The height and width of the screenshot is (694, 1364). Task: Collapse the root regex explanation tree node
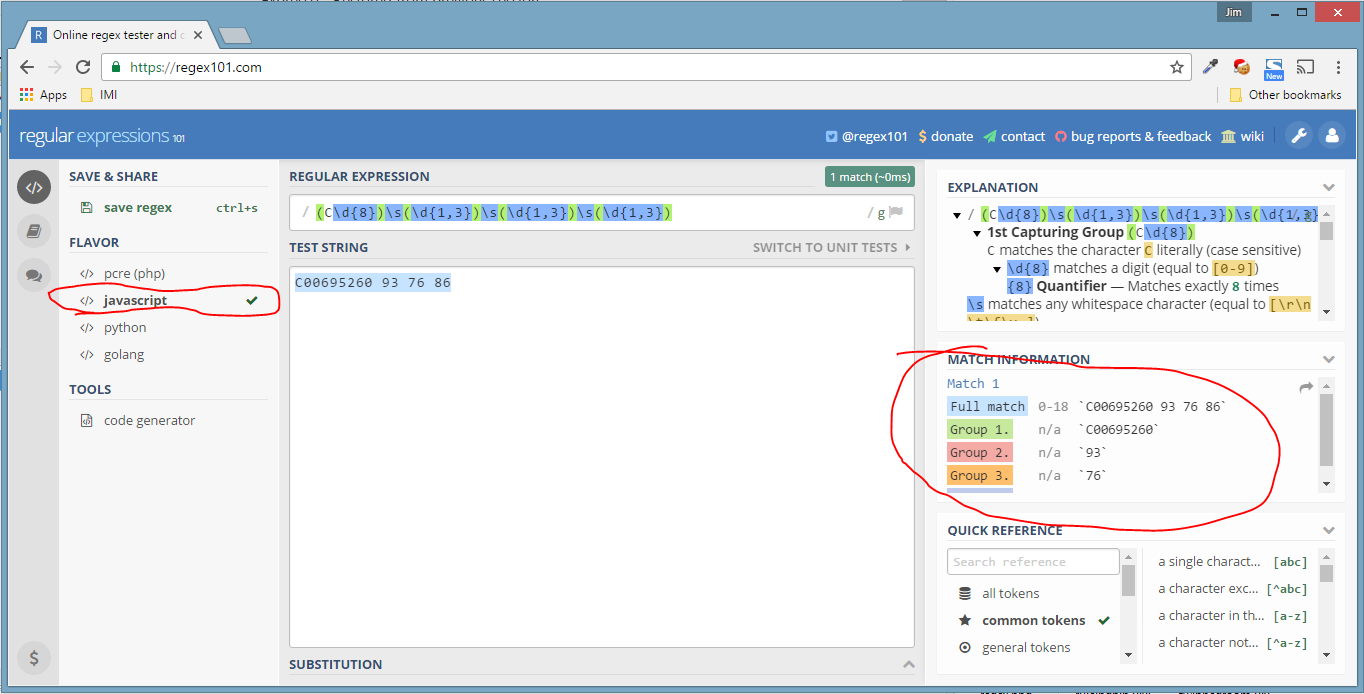(957, 214)
